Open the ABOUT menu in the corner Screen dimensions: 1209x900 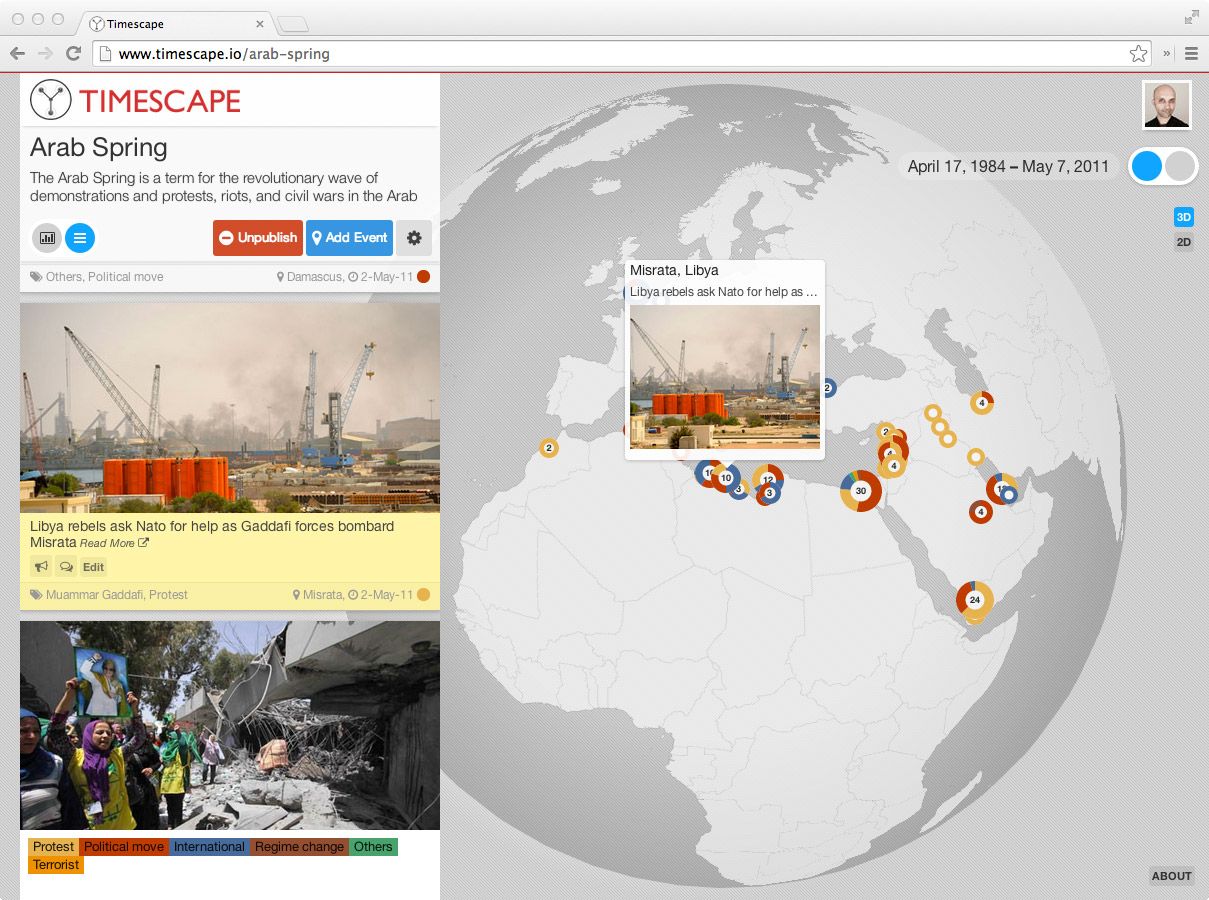(1171, 876)
